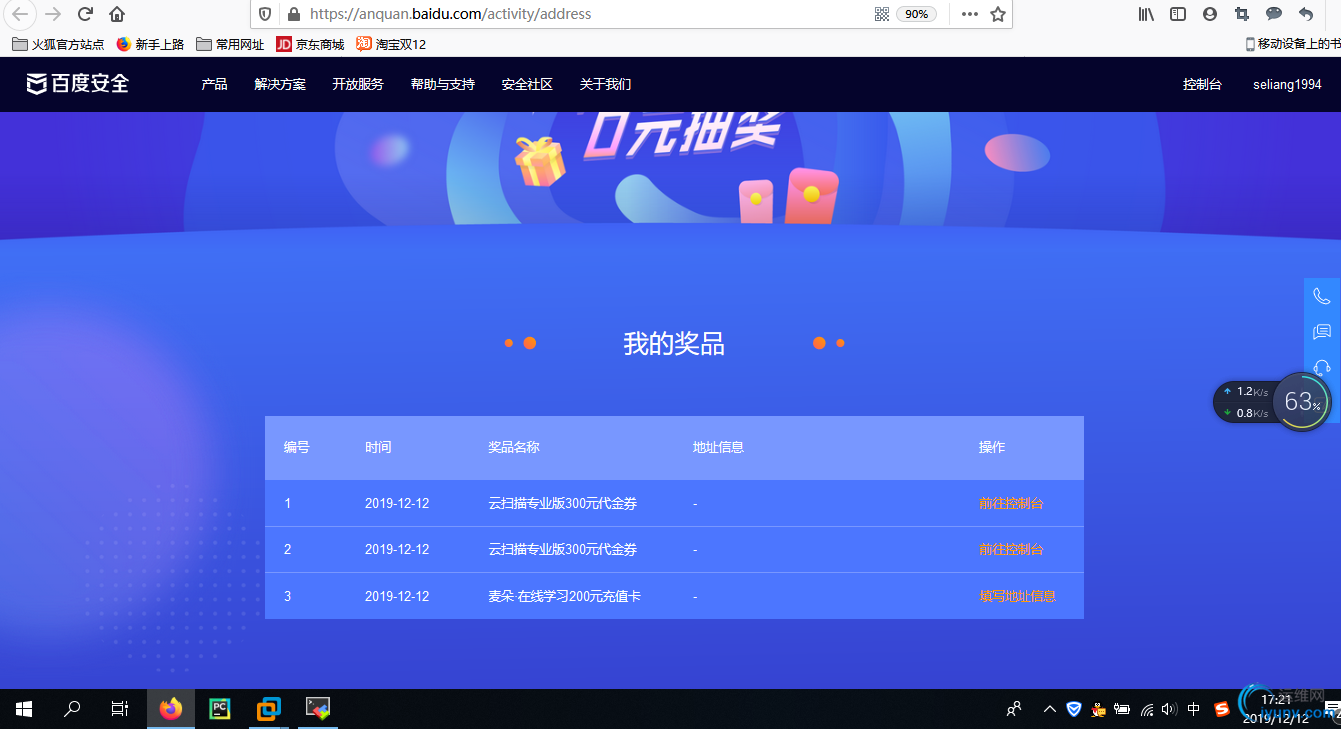1341x729 pixels.
Task: Open the terminal app icon in taskbar
Action: click(318, 709)
